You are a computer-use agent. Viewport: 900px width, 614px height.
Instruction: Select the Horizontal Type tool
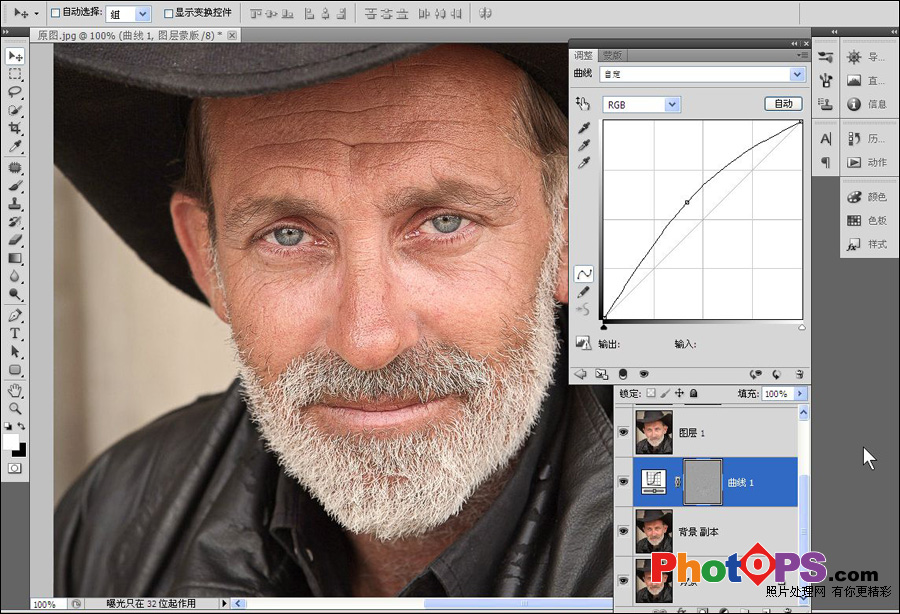(x=15, y=333)
